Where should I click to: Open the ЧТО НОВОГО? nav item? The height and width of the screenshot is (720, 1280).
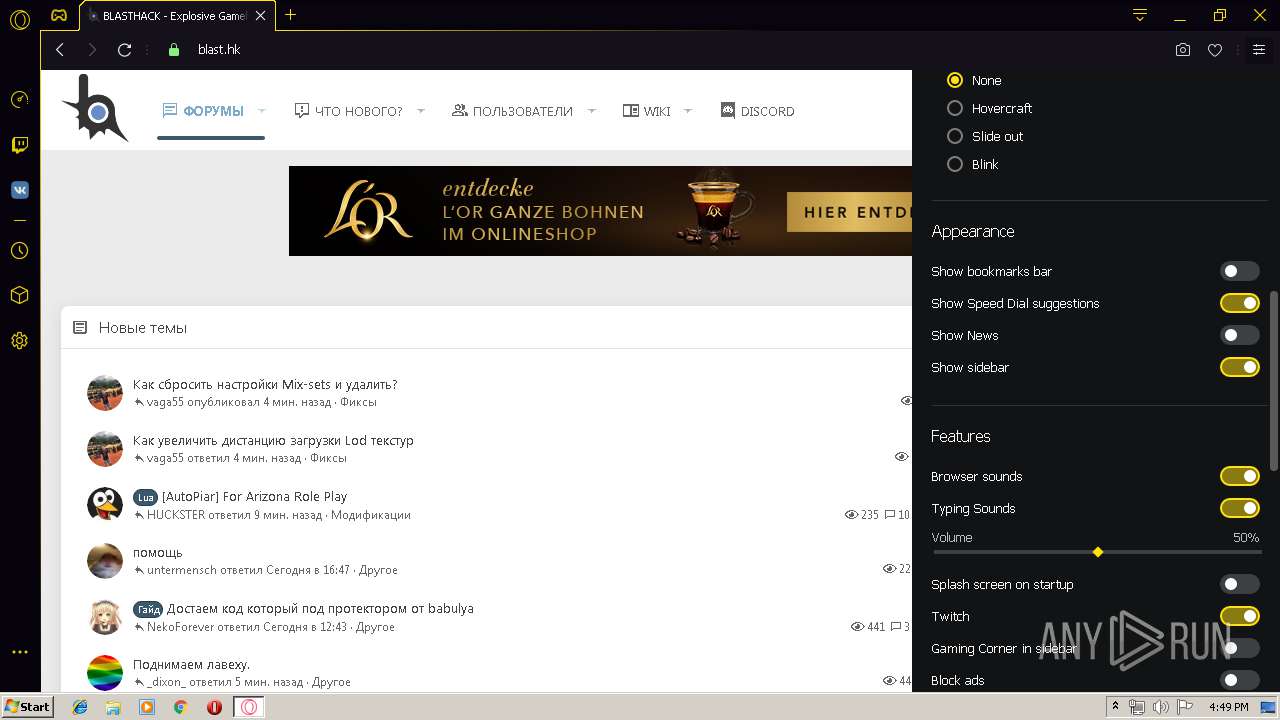point(348,111)
